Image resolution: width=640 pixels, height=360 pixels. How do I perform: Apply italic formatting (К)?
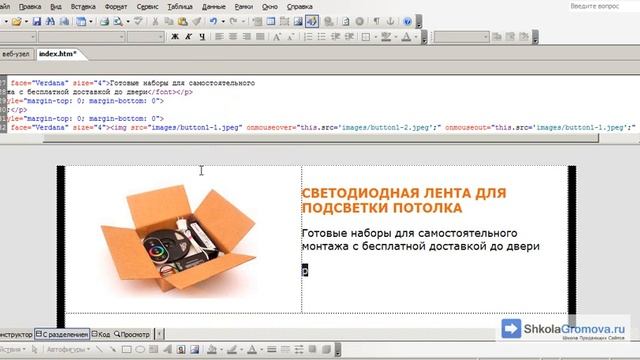(188, 37)
